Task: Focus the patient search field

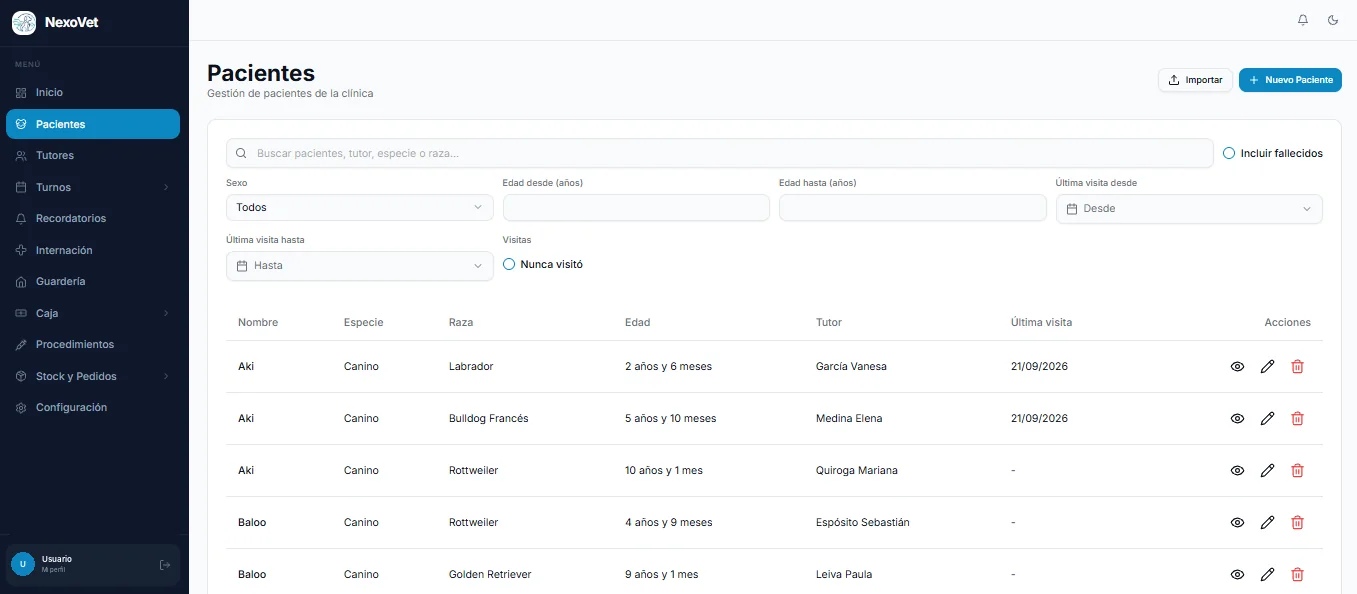Action: point(720,153)
